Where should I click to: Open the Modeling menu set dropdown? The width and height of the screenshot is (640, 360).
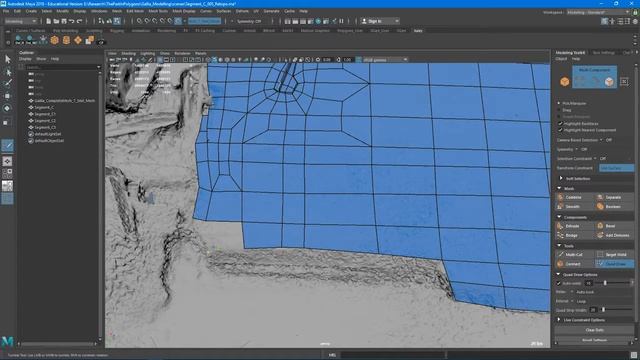[20, 21]
